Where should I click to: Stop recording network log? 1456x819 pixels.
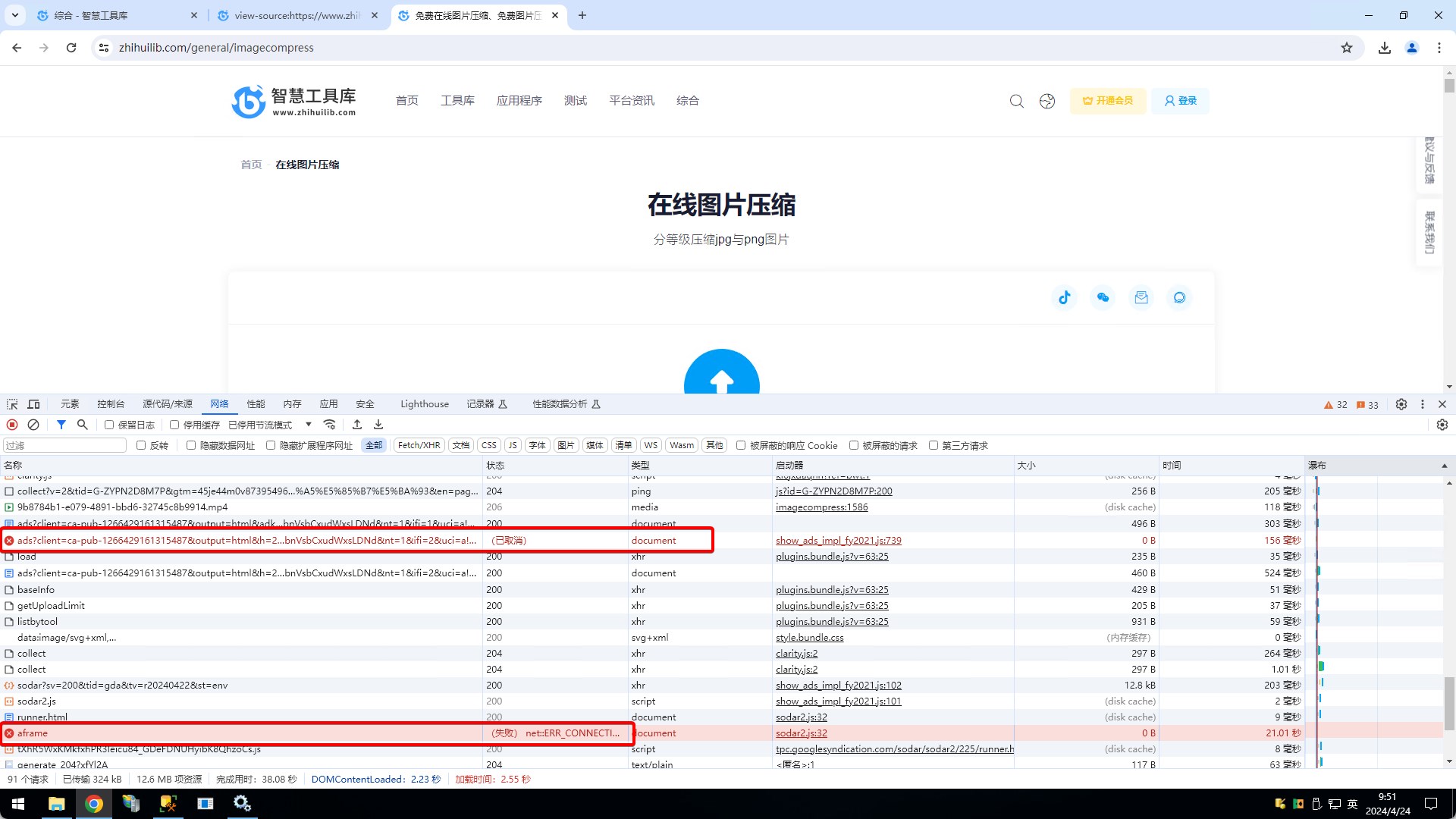[12, 425]
